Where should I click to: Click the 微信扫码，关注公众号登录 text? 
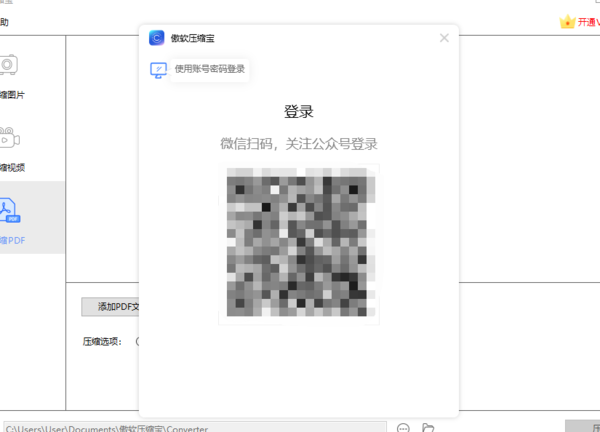click(x=299, y=144)
